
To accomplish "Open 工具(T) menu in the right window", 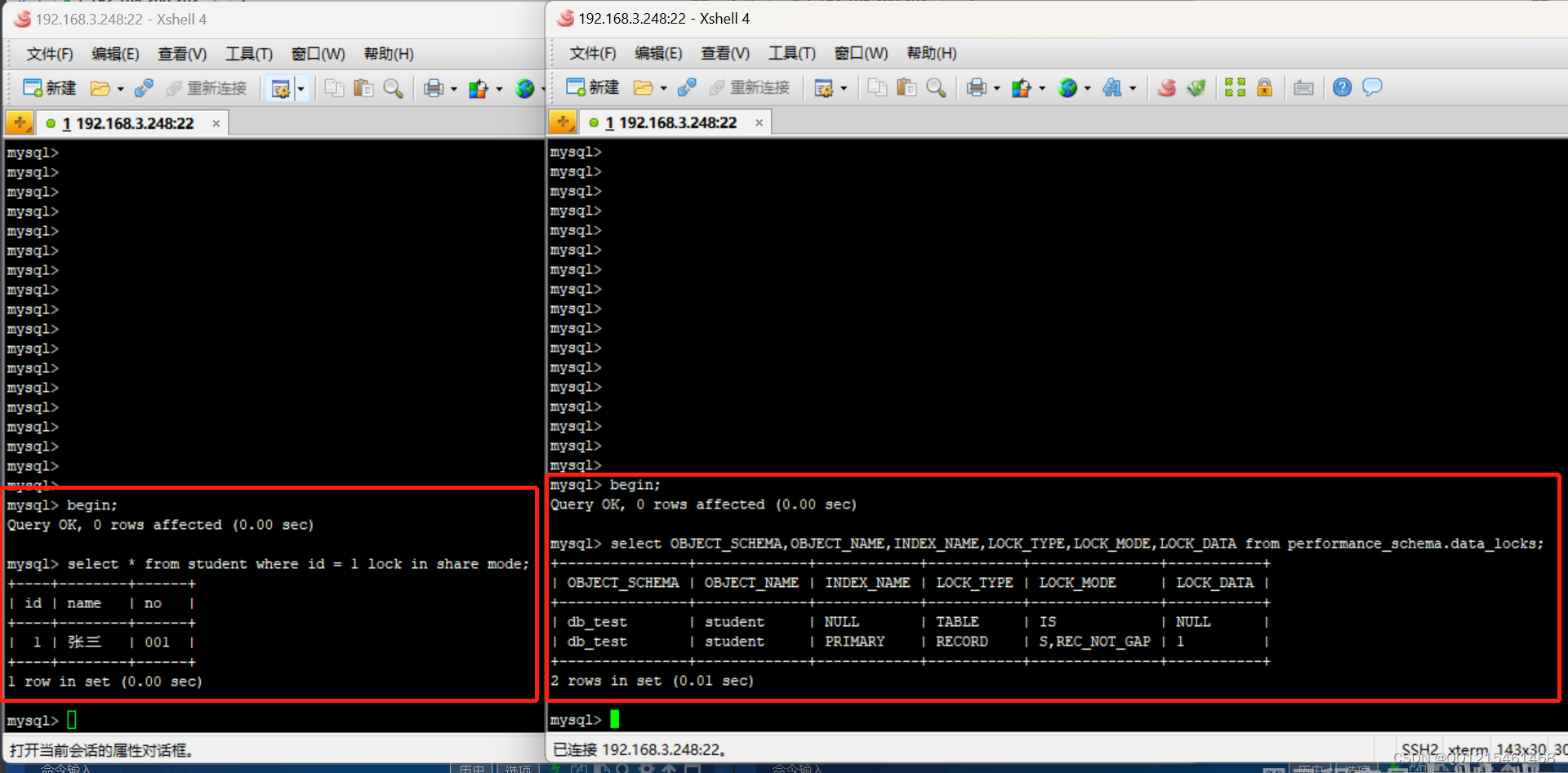I will tap(792, 53).
